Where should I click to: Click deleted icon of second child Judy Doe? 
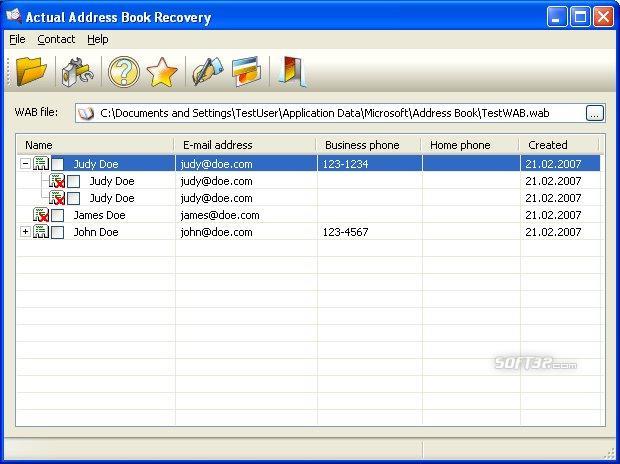pyautogui.click(x=57, y=198)
